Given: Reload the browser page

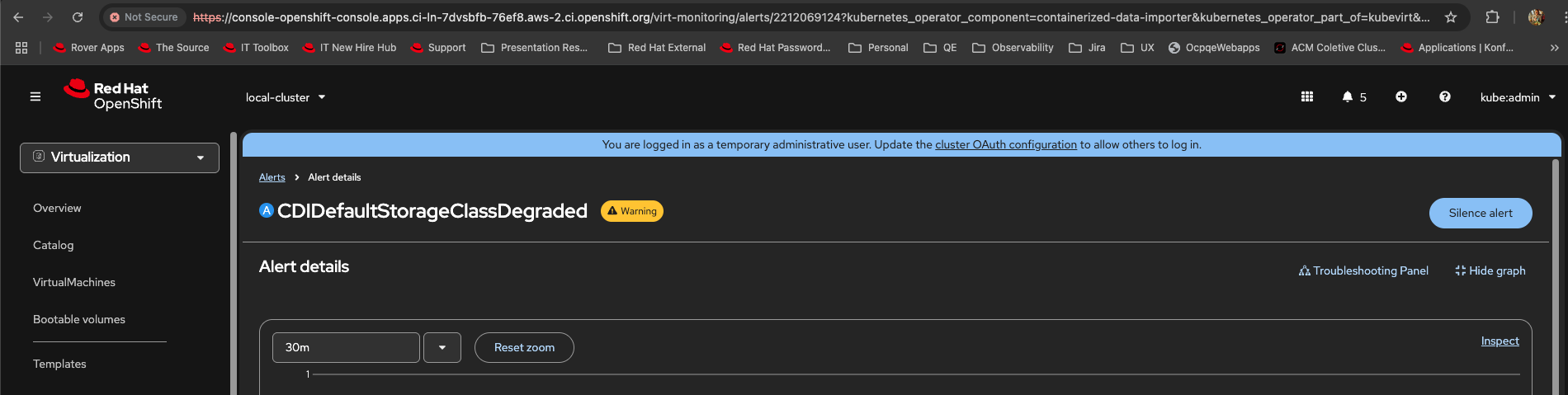Looking at the screenshot, I should click(x=78, y=17).
